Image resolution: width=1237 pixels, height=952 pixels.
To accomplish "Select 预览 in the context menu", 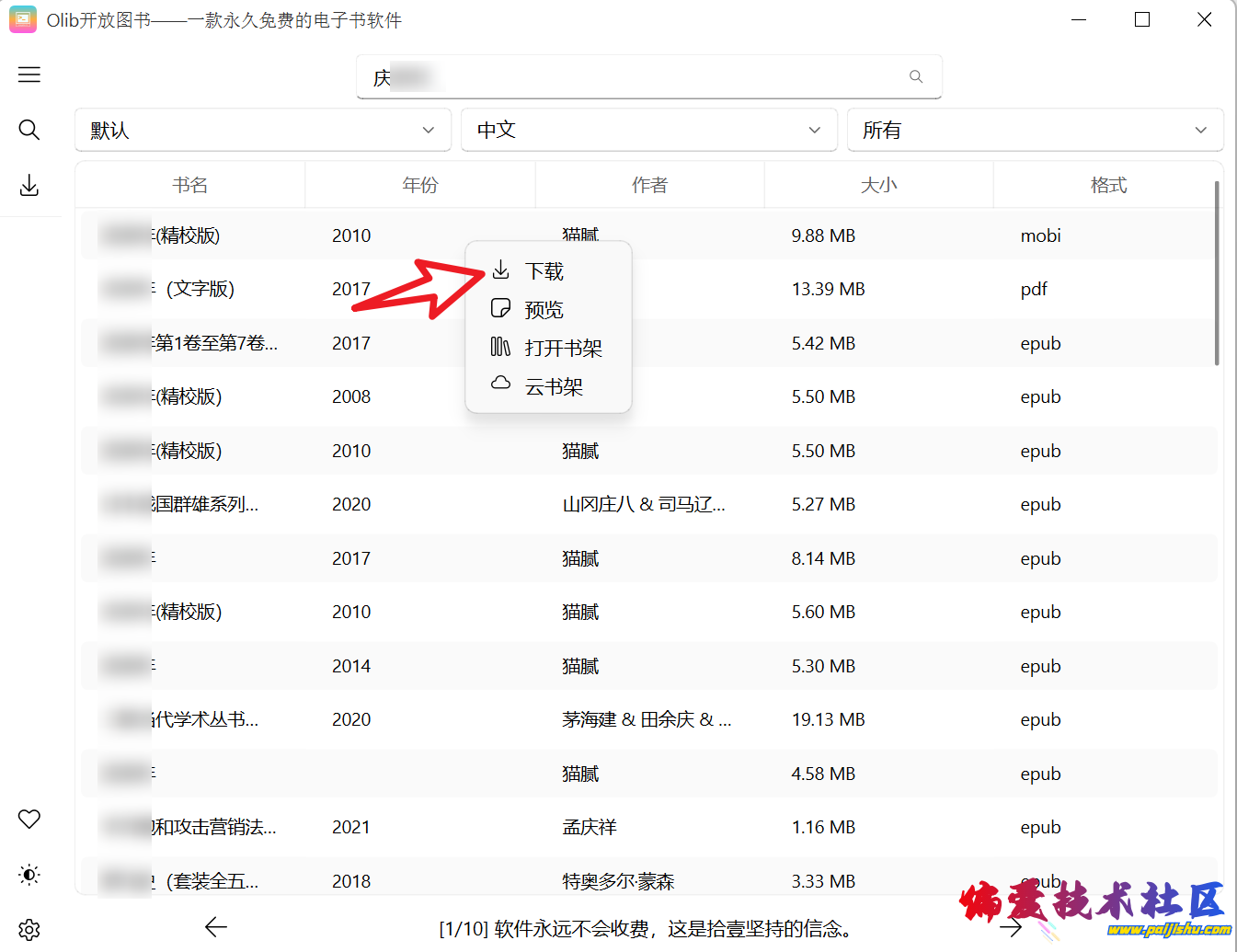I will 544,310.
